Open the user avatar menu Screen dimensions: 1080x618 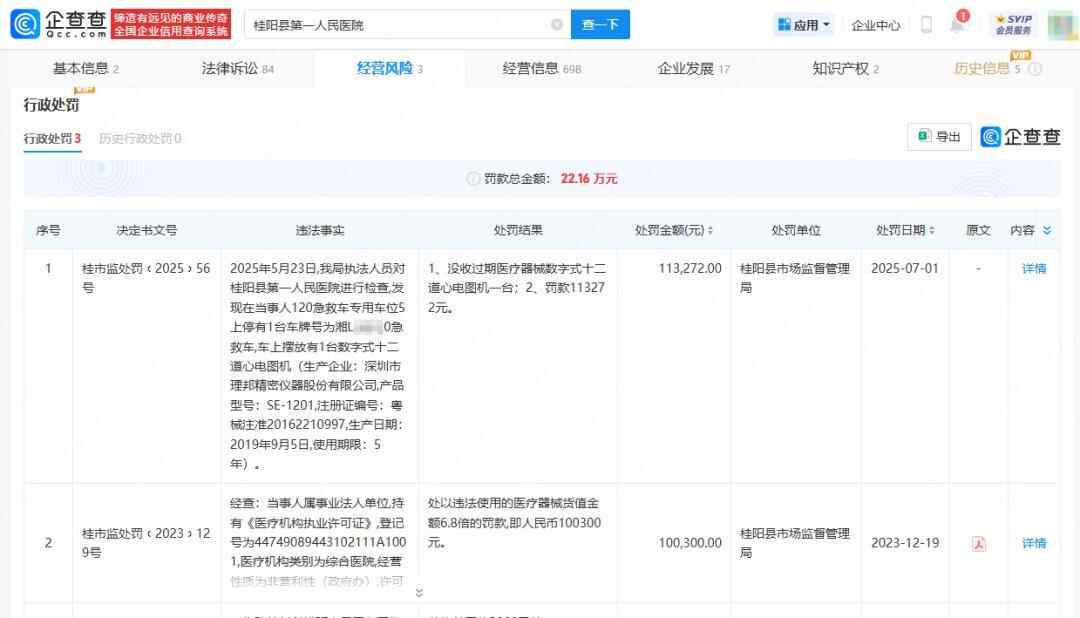1060,24
